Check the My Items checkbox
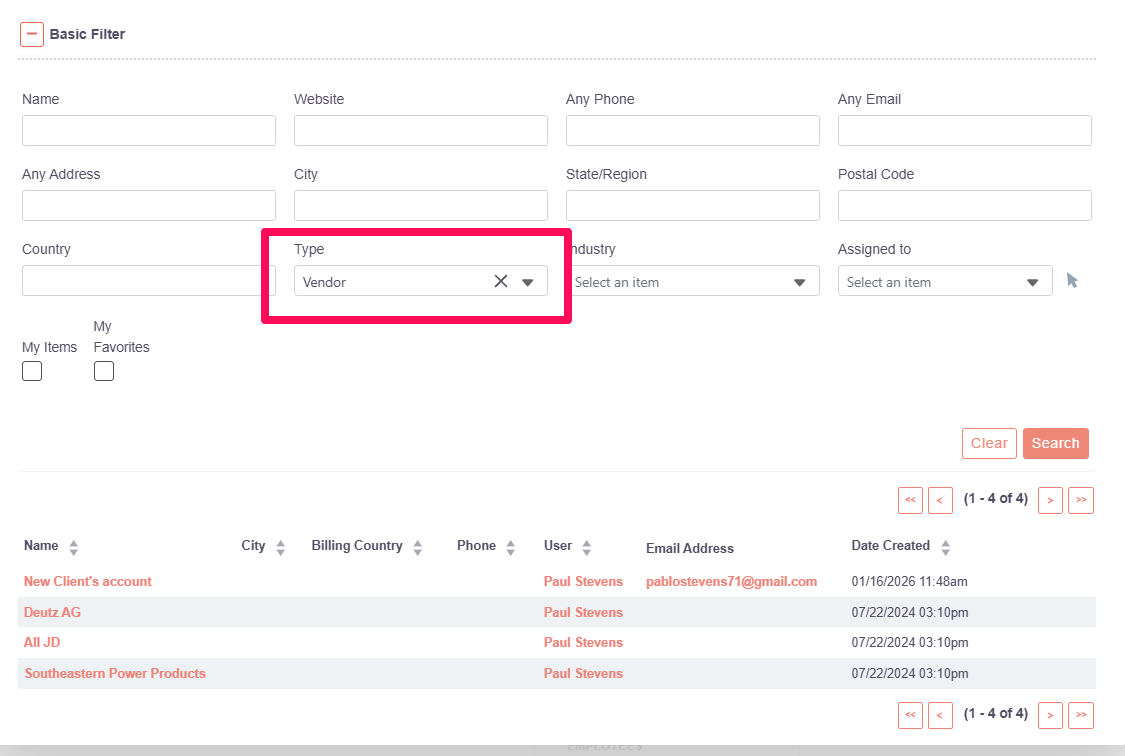Image resolution: width=1125 pixels, height=756 pixels. click(x=32, y=371)
